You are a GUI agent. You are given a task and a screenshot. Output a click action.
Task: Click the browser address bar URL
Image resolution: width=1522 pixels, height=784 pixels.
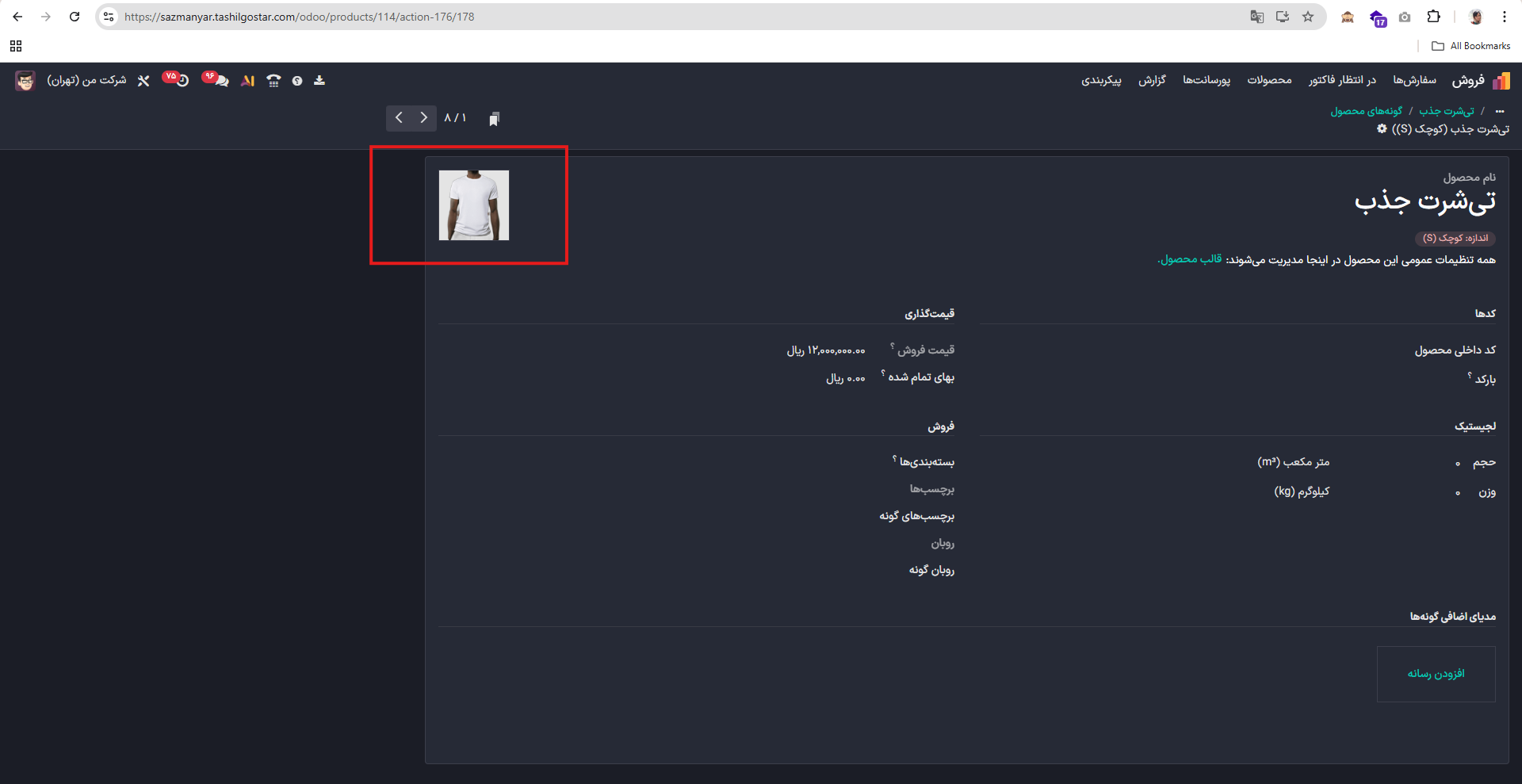pyautogui.click(x=300, y=17)
